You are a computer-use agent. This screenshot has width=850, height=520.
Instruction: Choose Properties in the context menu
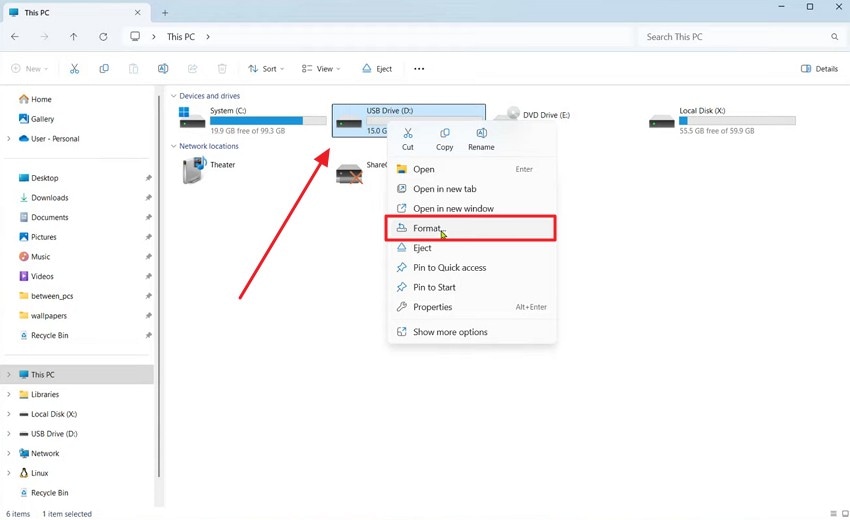(471, 307)
